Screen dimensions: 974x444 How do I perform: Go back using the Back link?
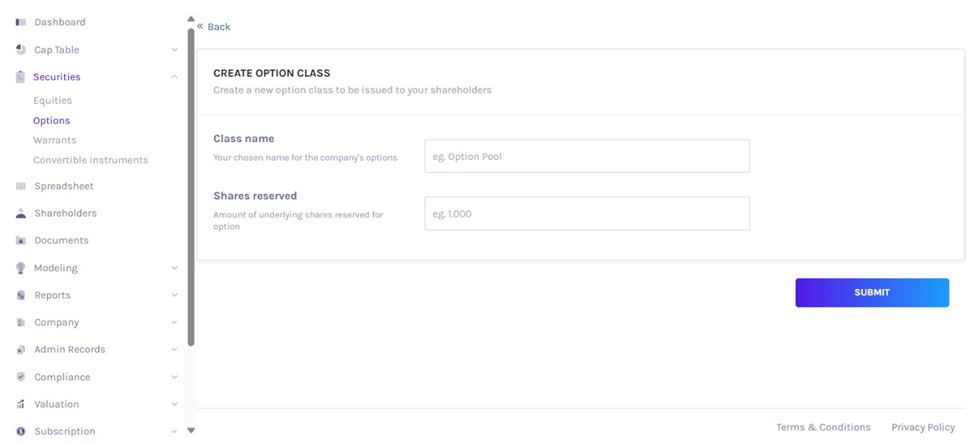pyautogui.click(x=214, y=27)
